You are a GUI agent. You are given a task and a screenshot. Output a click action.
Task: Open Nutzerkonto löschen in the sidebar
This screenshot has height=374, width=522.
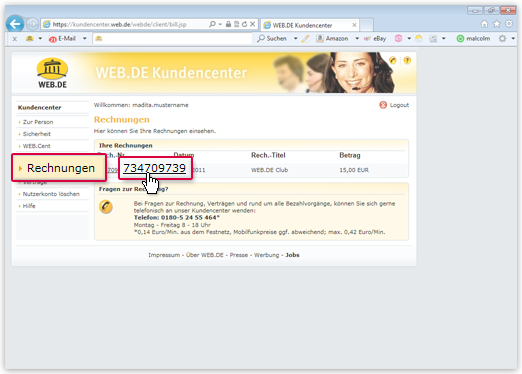[51, 194]
